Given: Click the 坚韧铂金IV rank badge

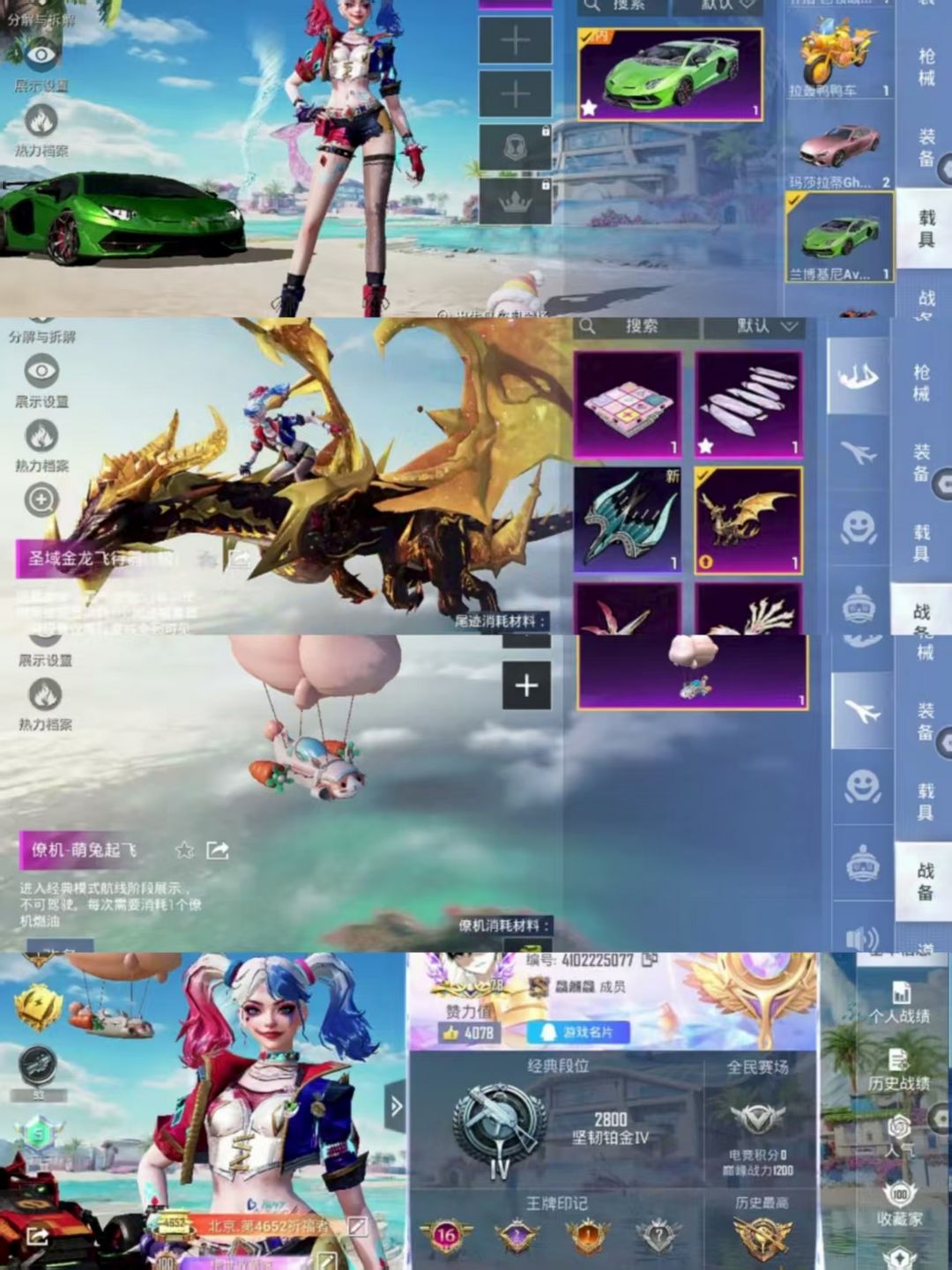Looking at the screenshot, I should [500, 1129].
